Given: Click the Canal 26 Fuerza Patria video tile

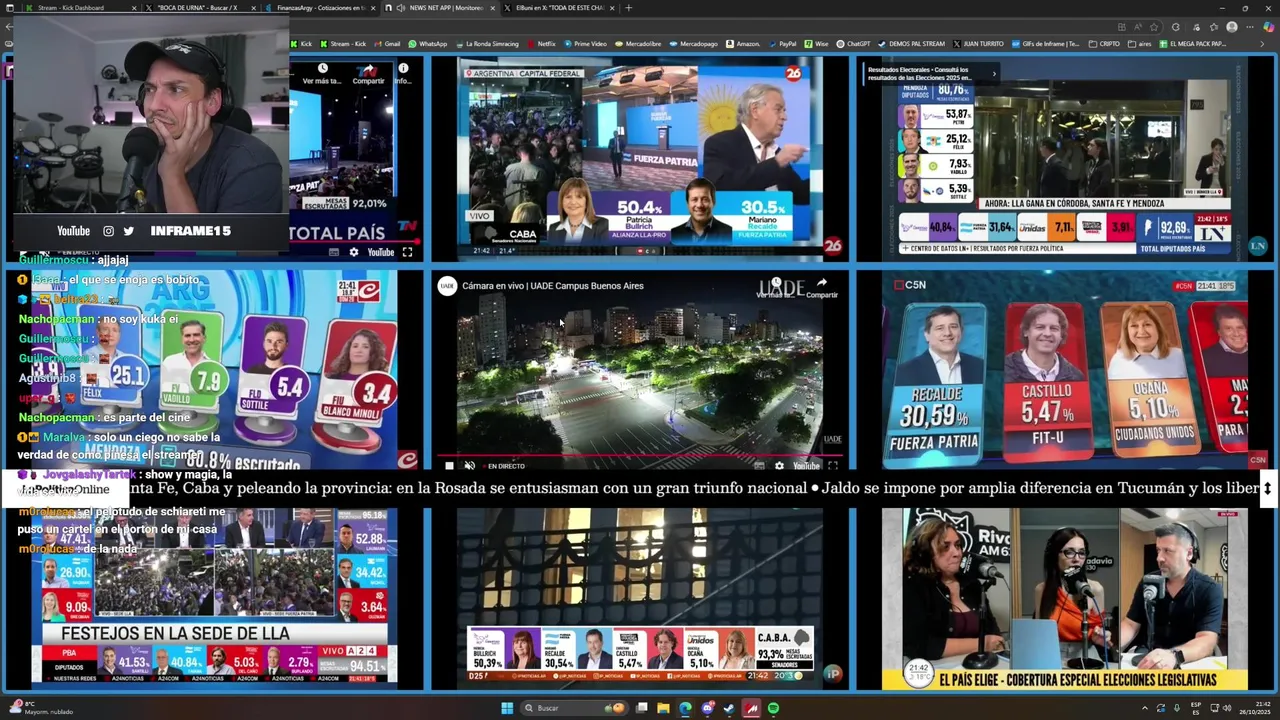Looking at the screenshot, I should [x=640, y=158].
